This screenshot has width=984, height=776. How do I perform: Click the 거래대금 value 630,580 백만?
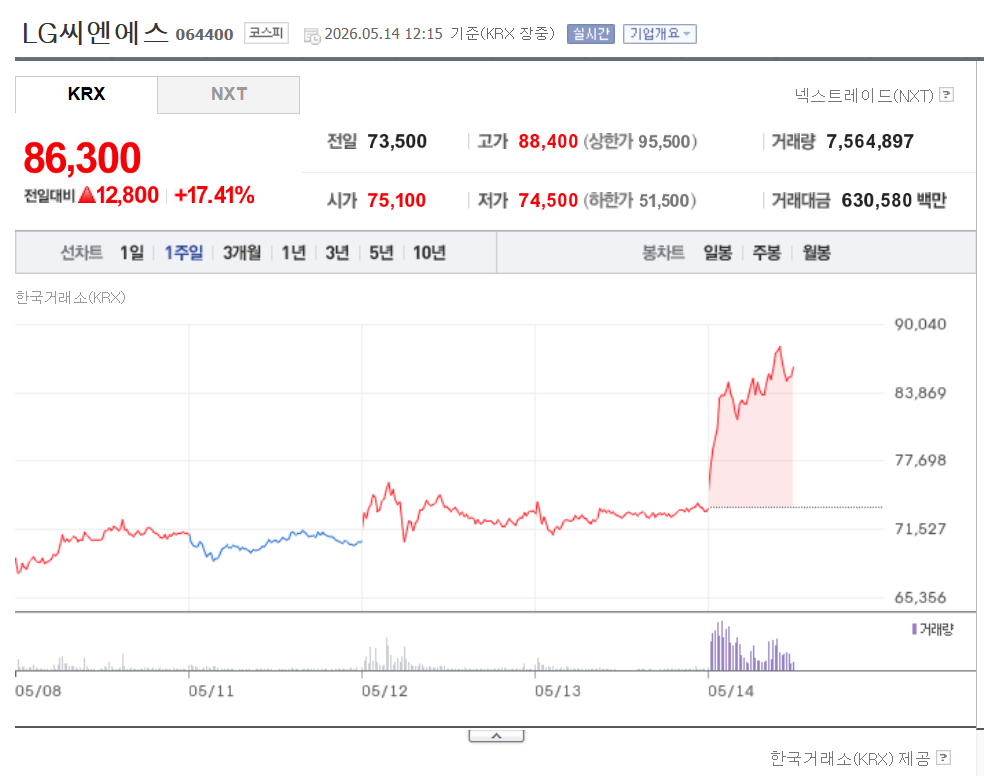click(894, 200)
